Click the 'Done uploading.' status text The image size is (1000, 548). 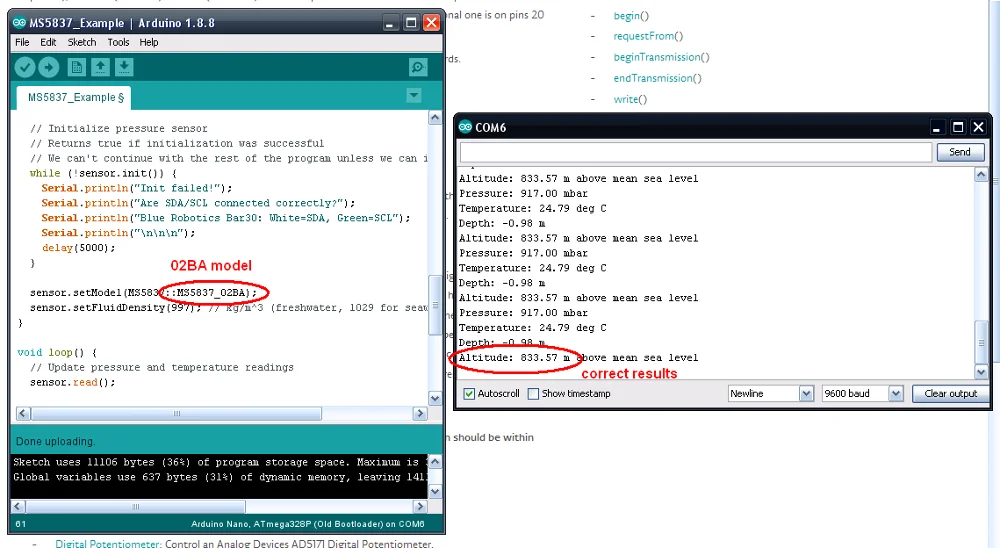pos(55,441)
